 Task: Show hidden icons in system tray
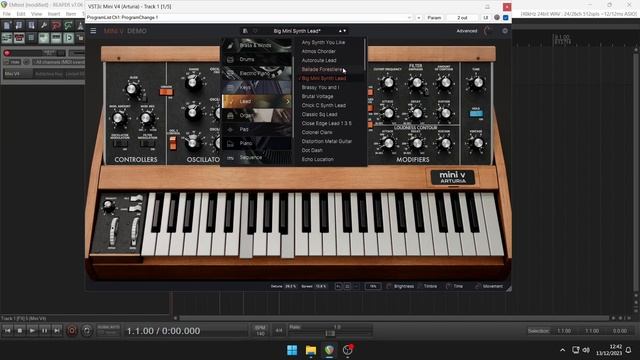(562, 350)
